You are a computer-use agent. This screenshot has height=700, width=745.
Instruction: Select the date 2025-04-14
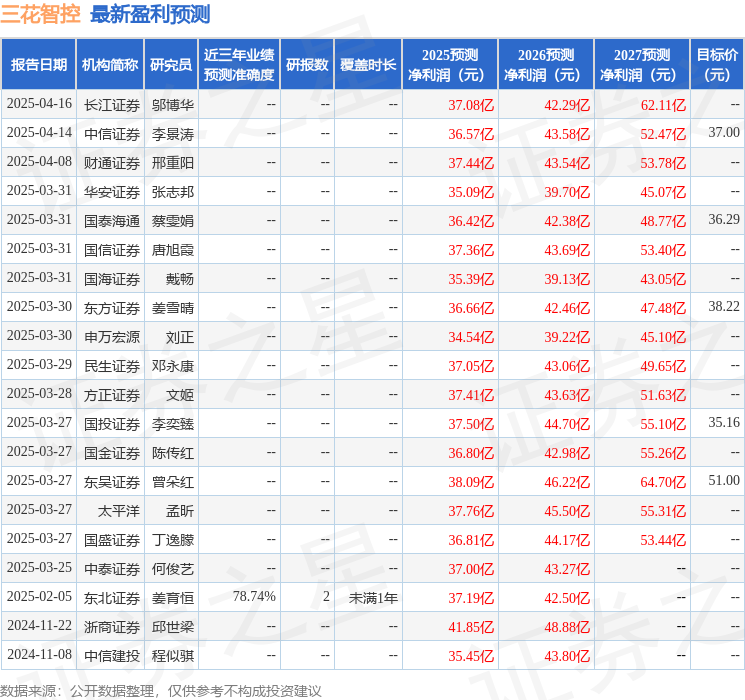click(39, 133)
